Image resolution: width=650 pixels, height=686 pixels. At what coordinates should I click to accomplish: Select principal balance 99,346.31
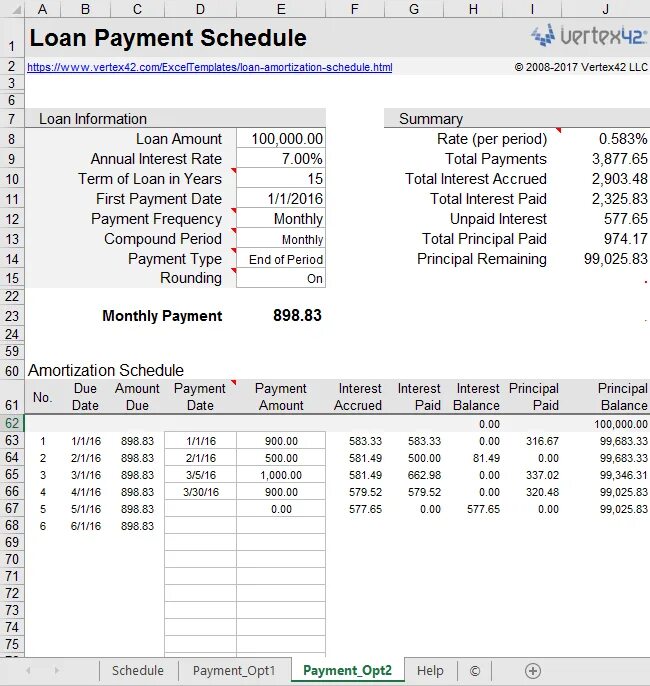tap(623, 475)
